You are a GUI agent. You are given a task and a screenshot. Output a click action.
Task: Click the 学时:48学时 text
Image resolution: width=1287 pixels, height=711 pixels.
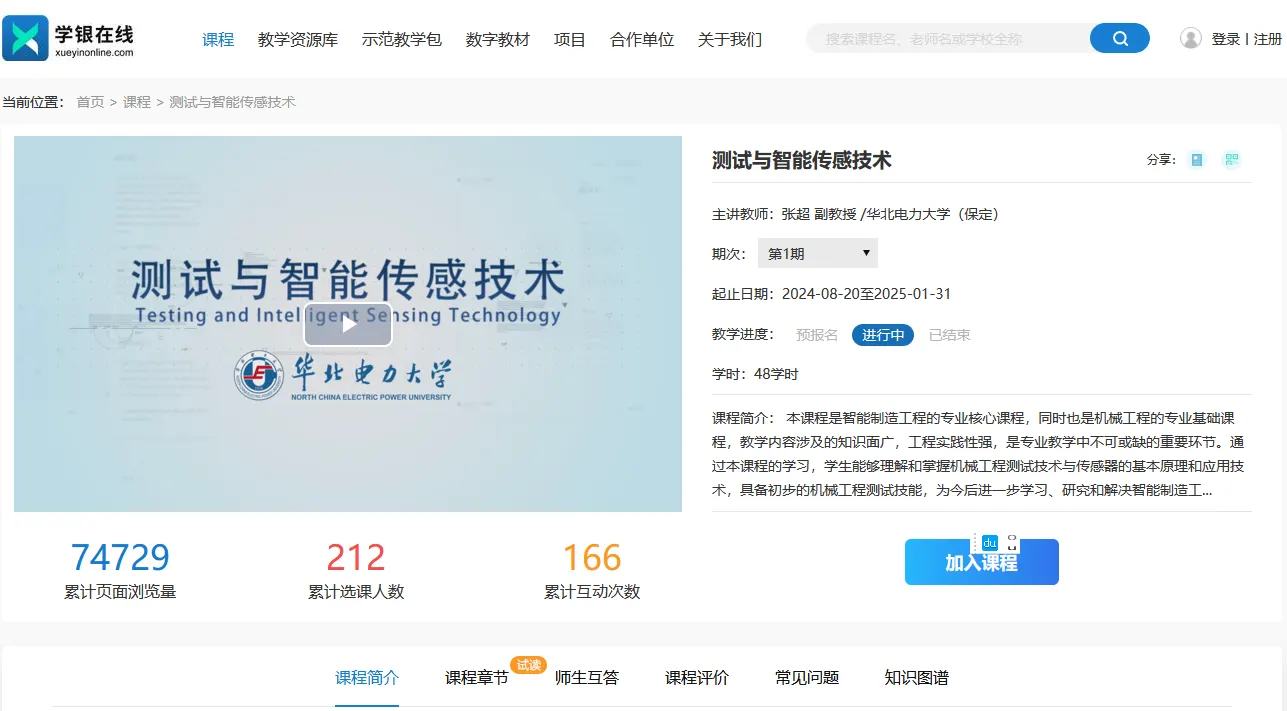[x=755, y=374]
